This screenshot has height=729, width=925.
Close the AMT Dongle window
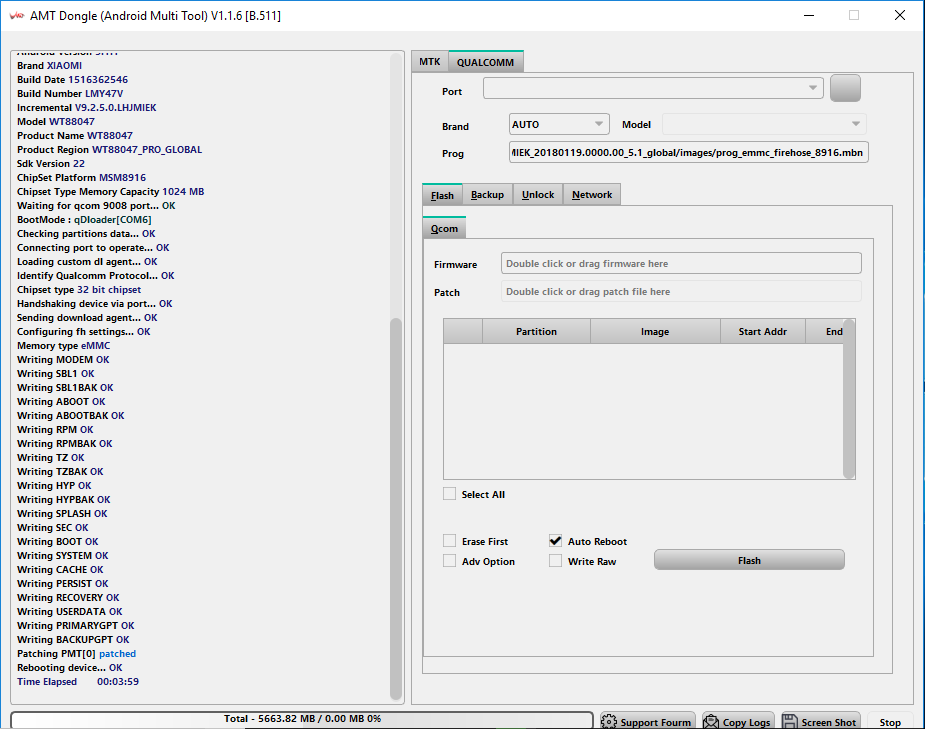coord(900,15)
